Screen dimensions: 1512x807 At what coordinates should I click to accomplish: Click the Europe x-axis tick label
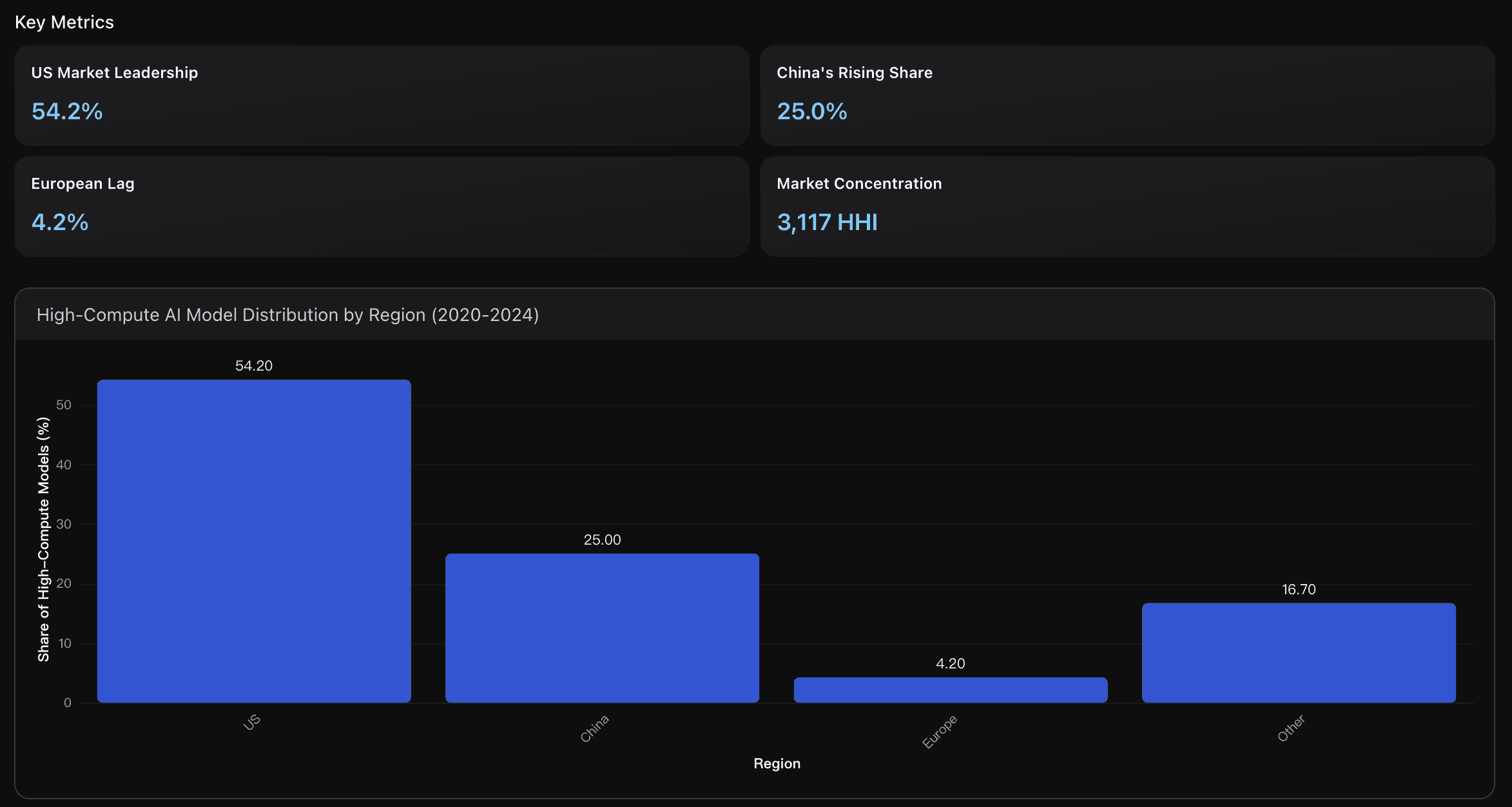tap(939, 732)
